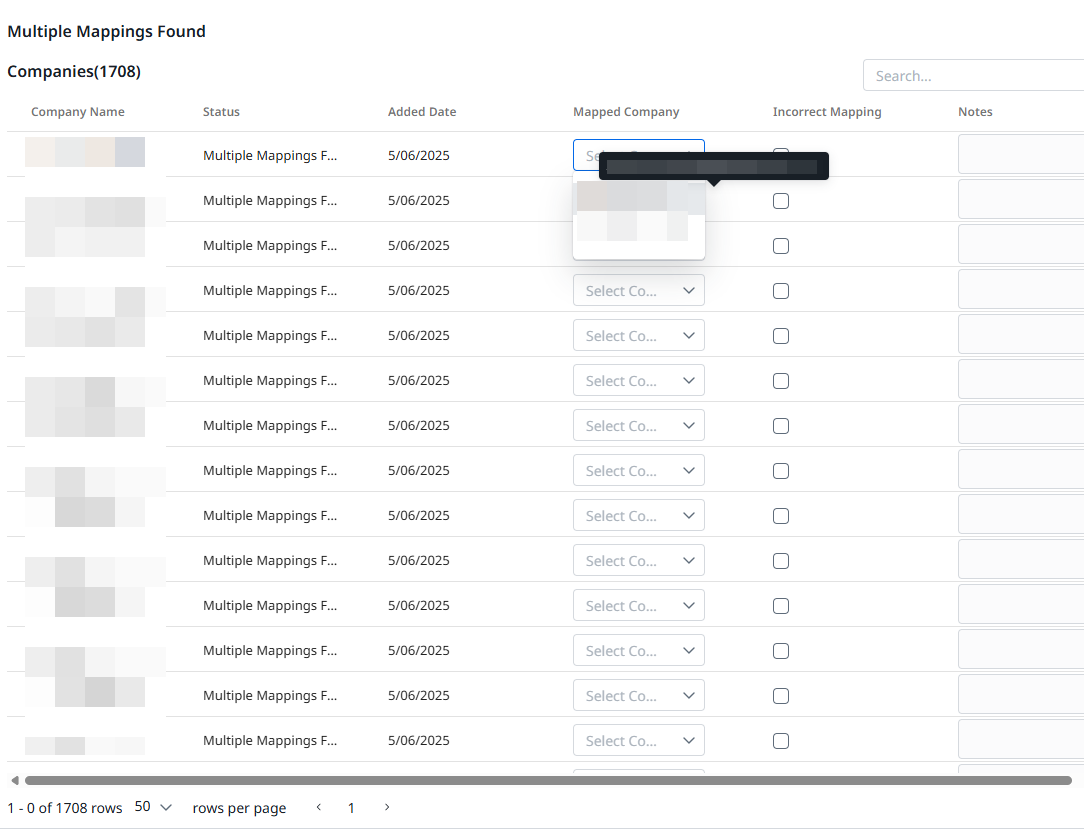Go to the previous page arrow
This screenshot has width=1084, height=834.
(319, 807)
